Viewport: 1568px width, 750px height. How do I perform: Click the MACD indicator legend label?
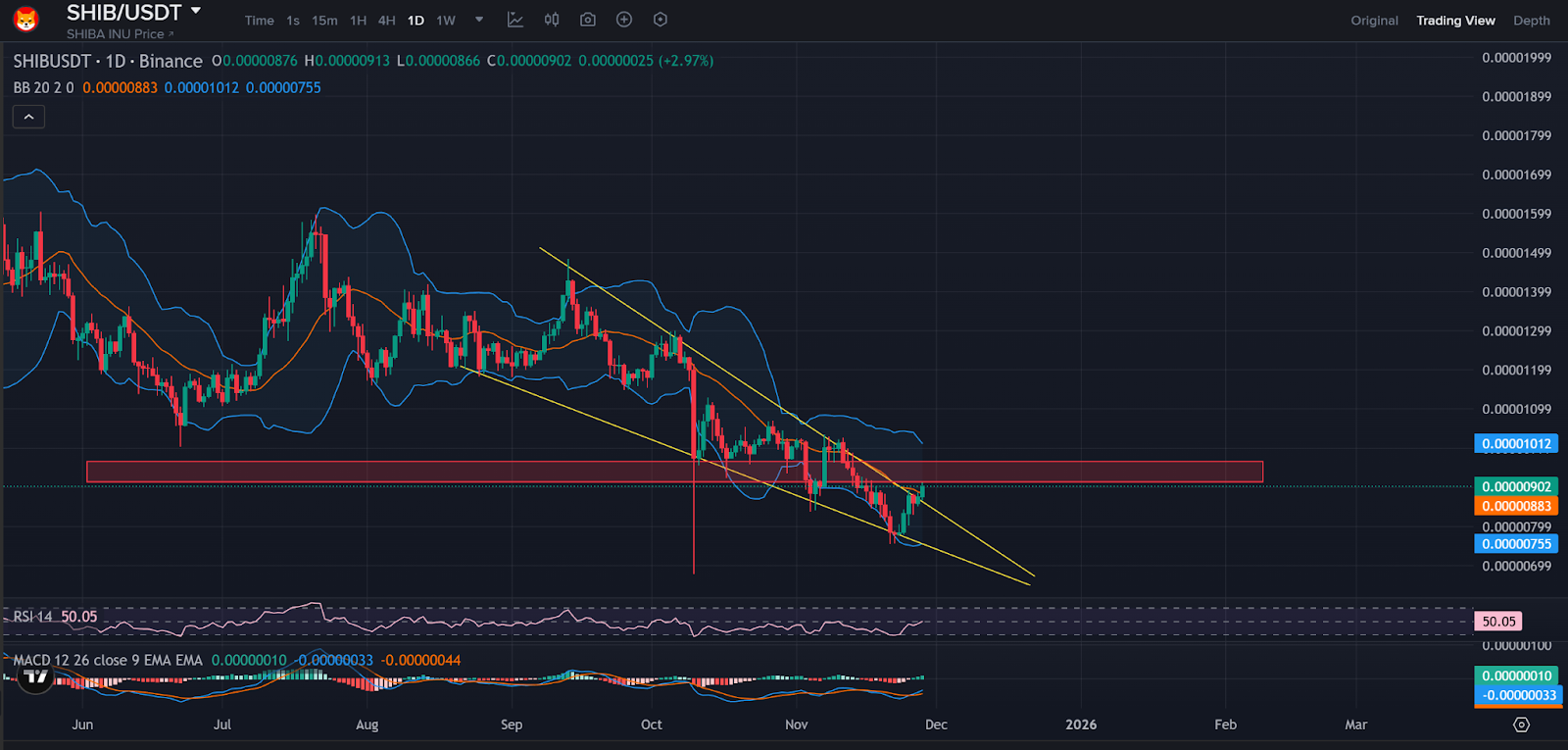click(108, 660)
